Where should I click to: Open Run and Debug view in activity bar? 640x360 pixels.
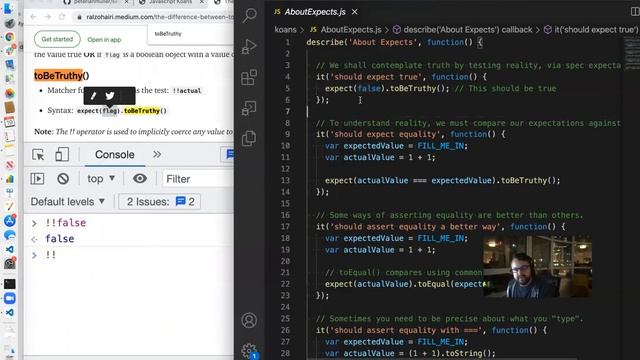249,46
